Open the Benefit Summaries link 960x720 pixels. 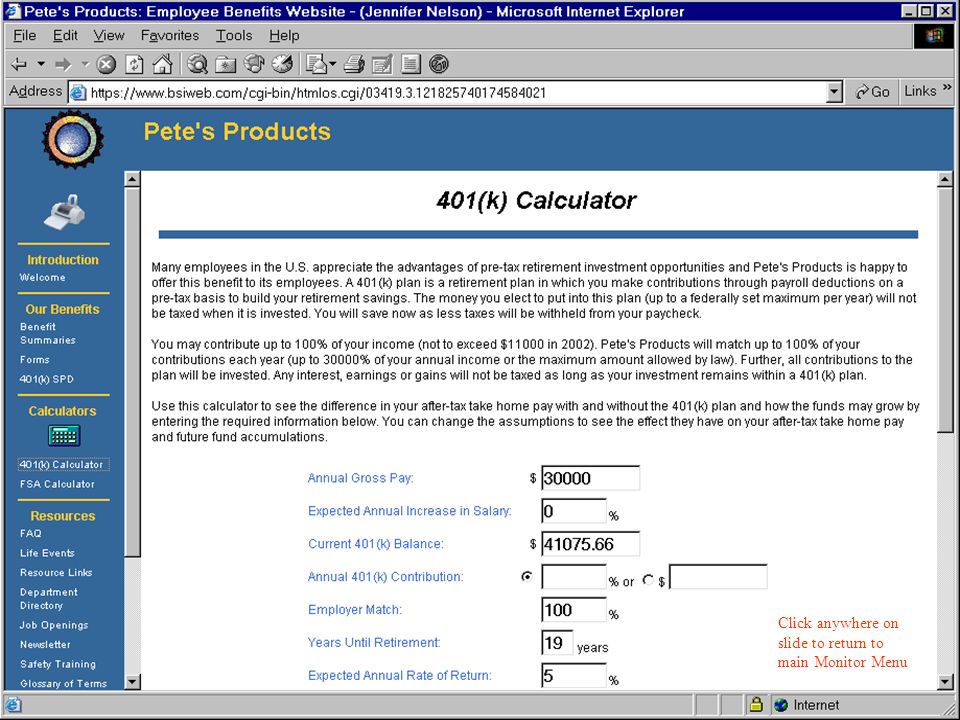click(48, 333)
